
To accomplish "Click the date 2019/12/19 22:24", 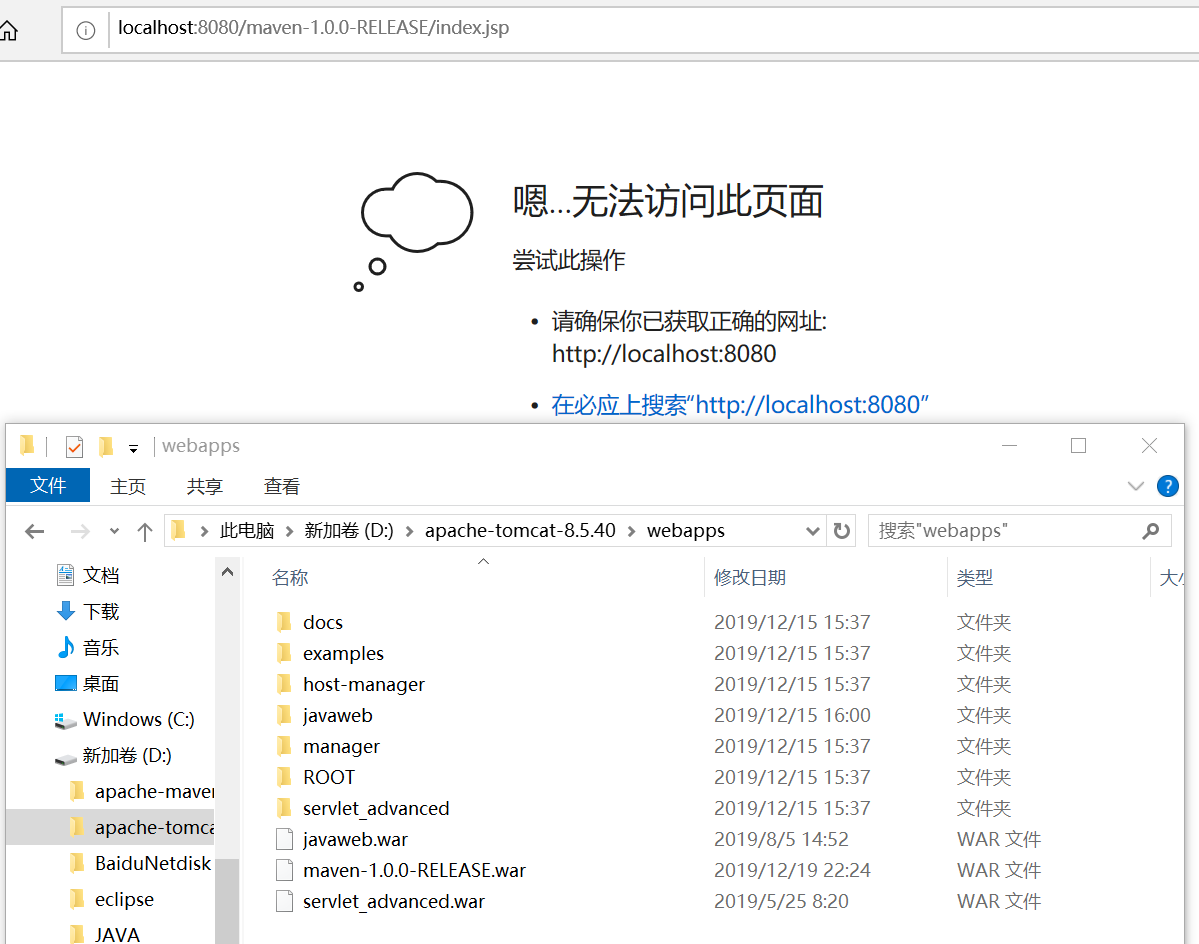I will pyautogui.click(x=792, y=871).
